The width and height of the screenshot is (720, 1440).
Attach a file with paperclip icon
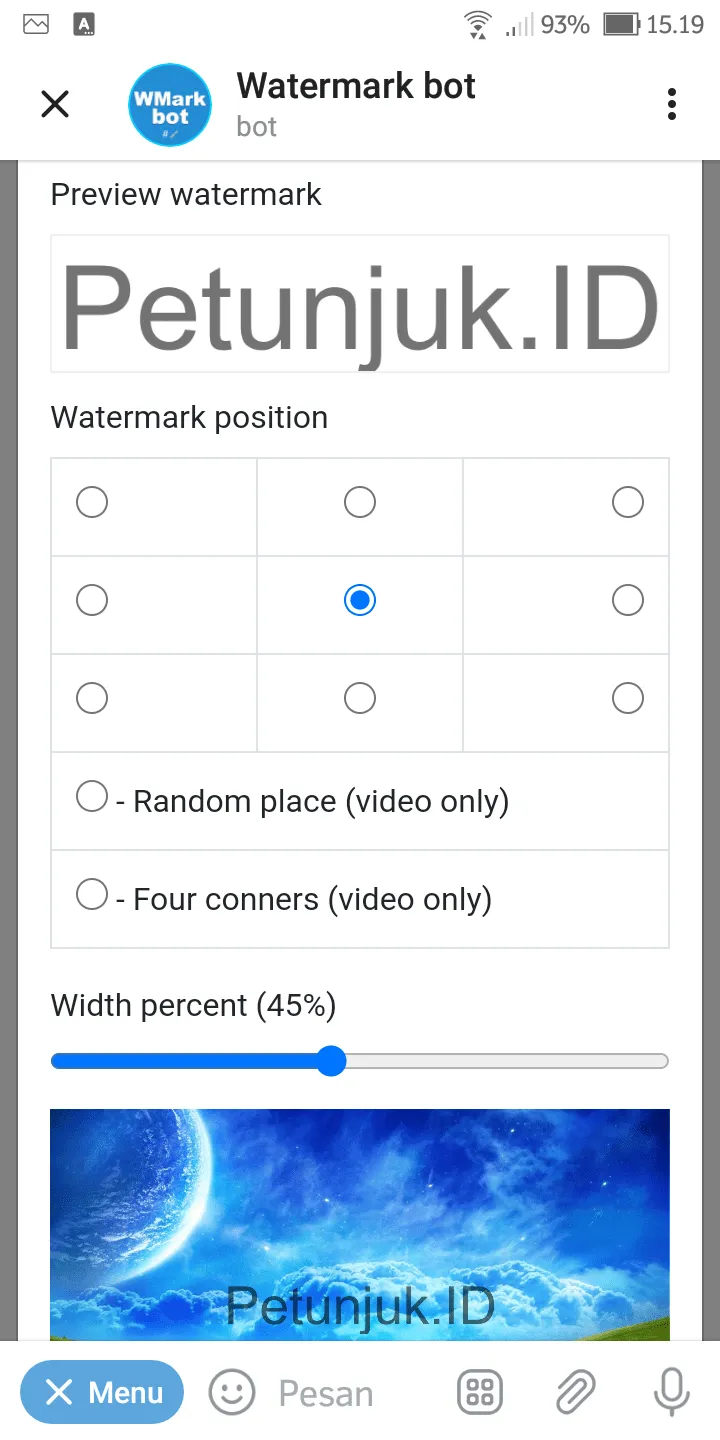point(575,1392)
